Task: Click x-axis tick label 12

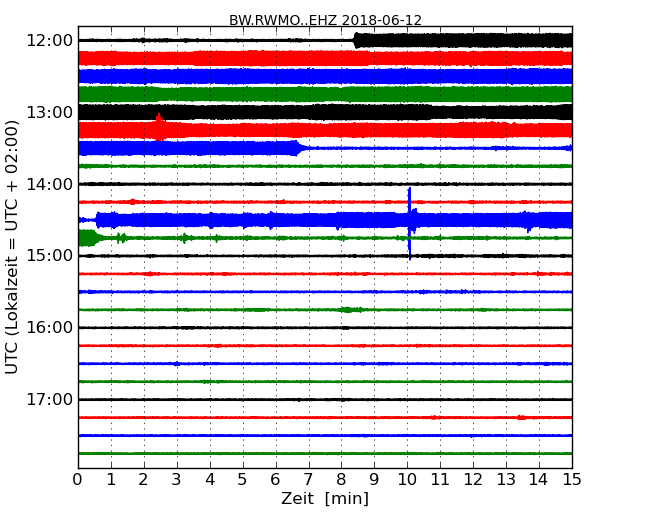Action: click(x=473, y=480)
